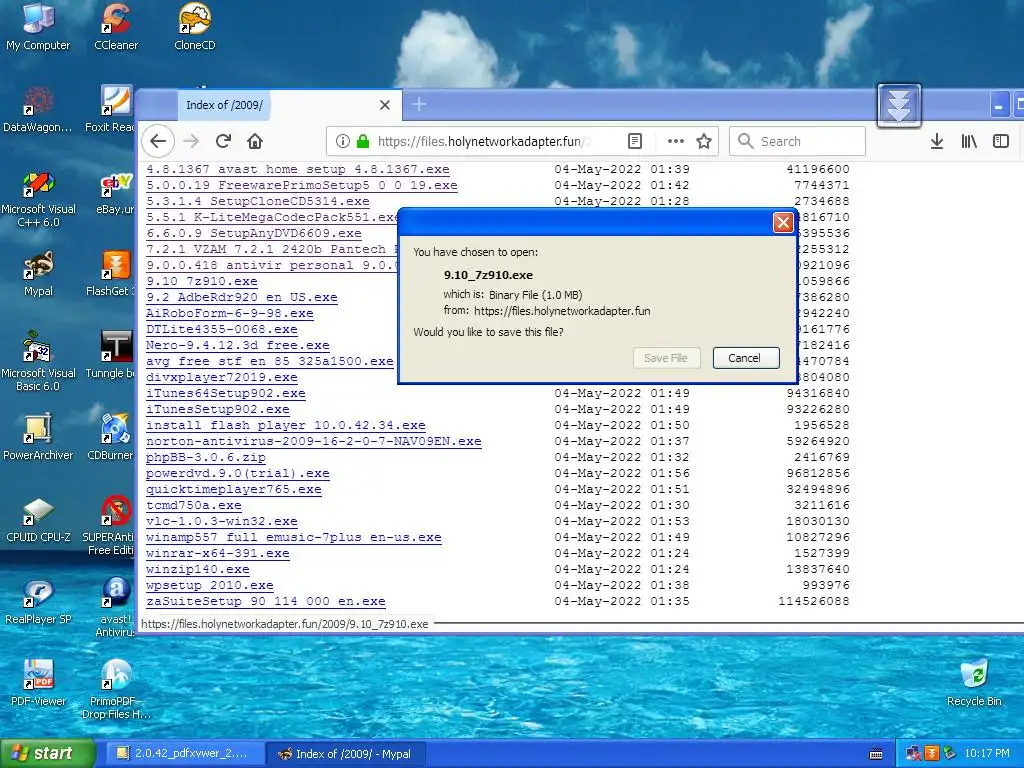This screenshot has height=768, width=1024.
Task: Open link divxplayer72019.exe
Action: coord(222,377)
